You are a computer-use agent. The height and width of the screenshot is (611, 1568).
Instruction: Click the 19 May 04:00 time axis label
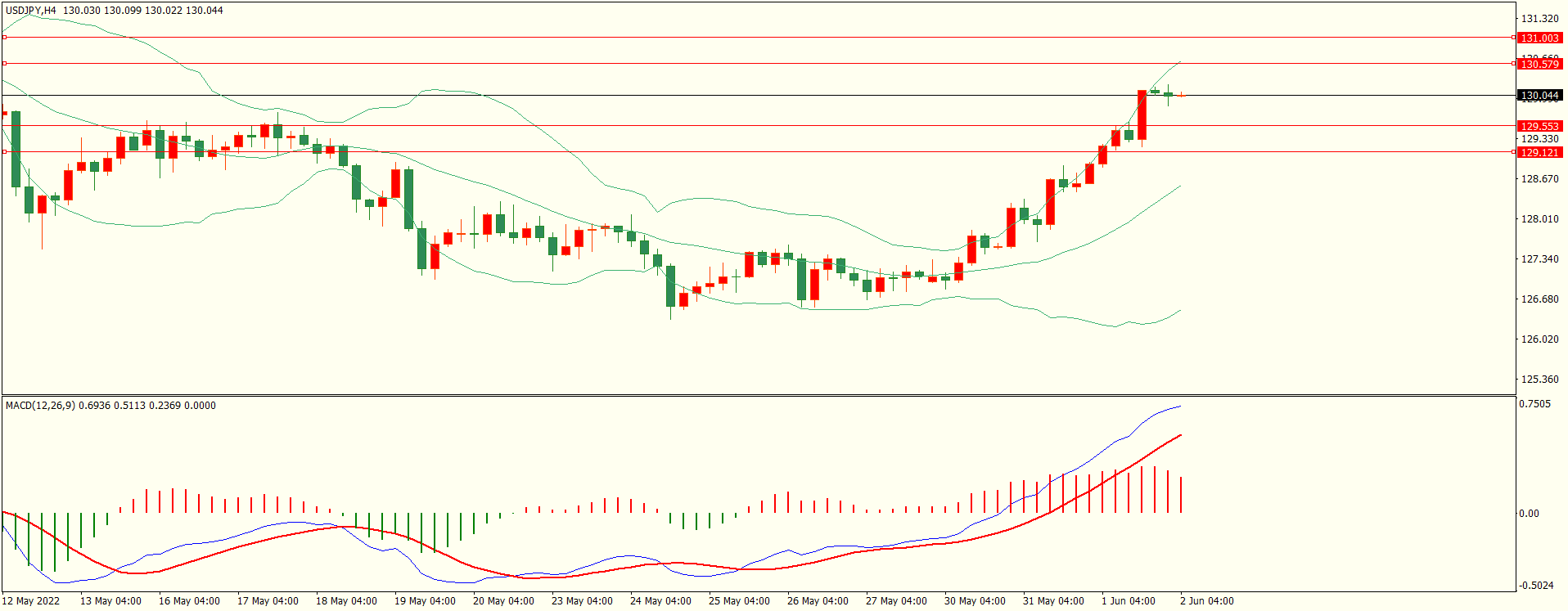point(425,600)
